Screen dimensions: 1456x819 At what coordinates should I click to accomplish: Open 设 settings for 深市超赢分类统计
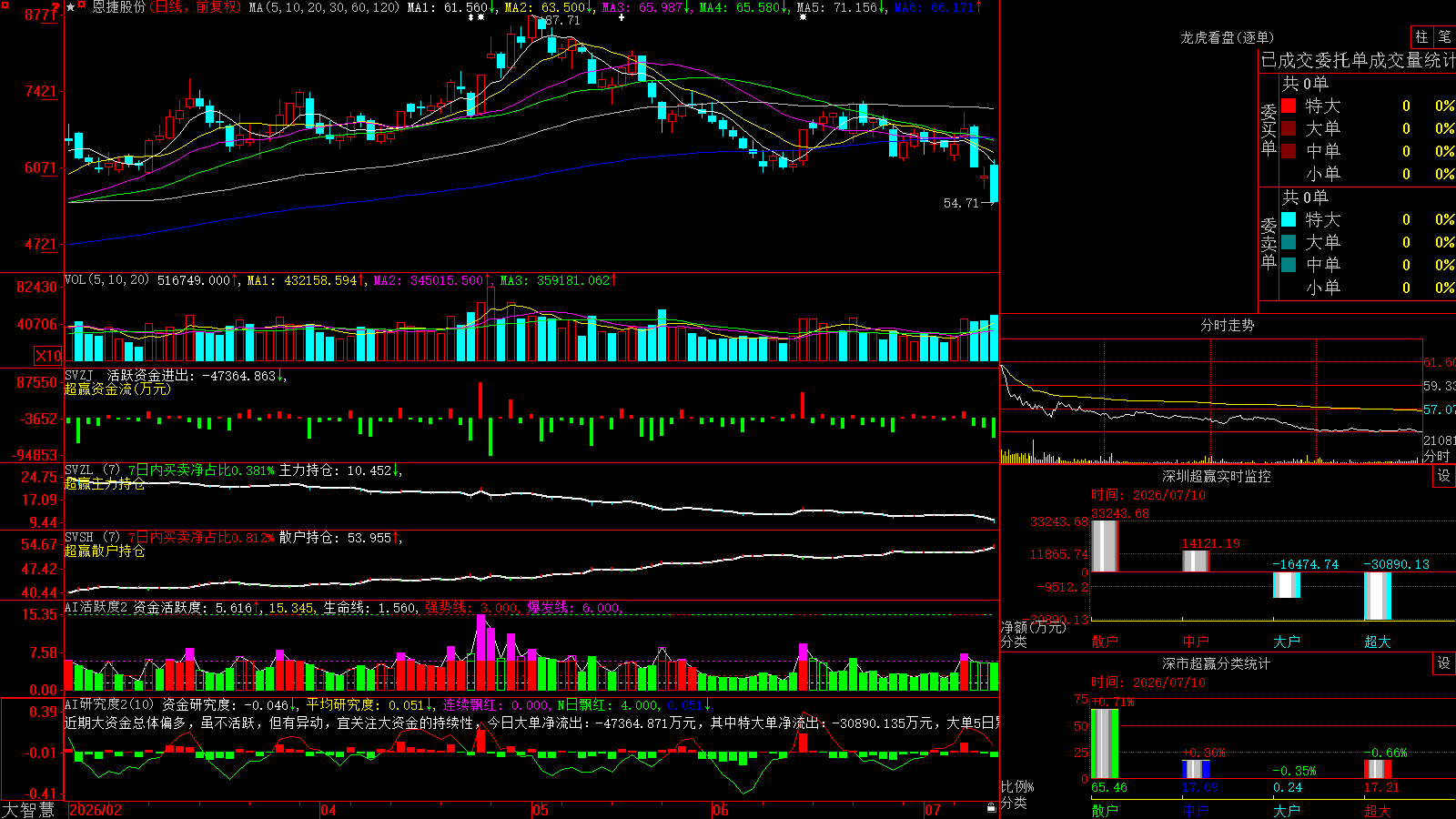pos(1444,663)
